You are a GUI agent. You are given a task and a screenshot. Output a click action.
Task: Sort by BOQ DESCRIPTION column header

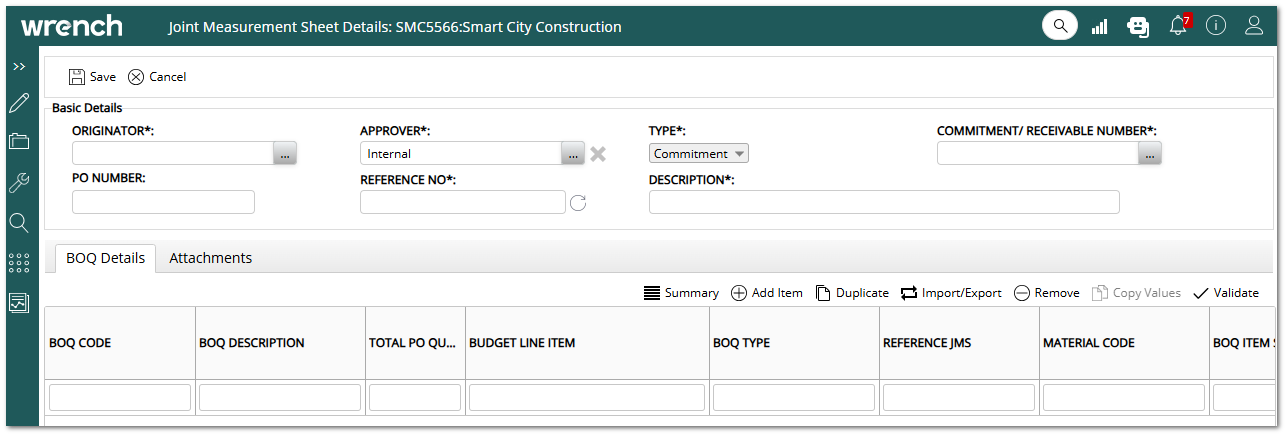(x=280, y=343)
